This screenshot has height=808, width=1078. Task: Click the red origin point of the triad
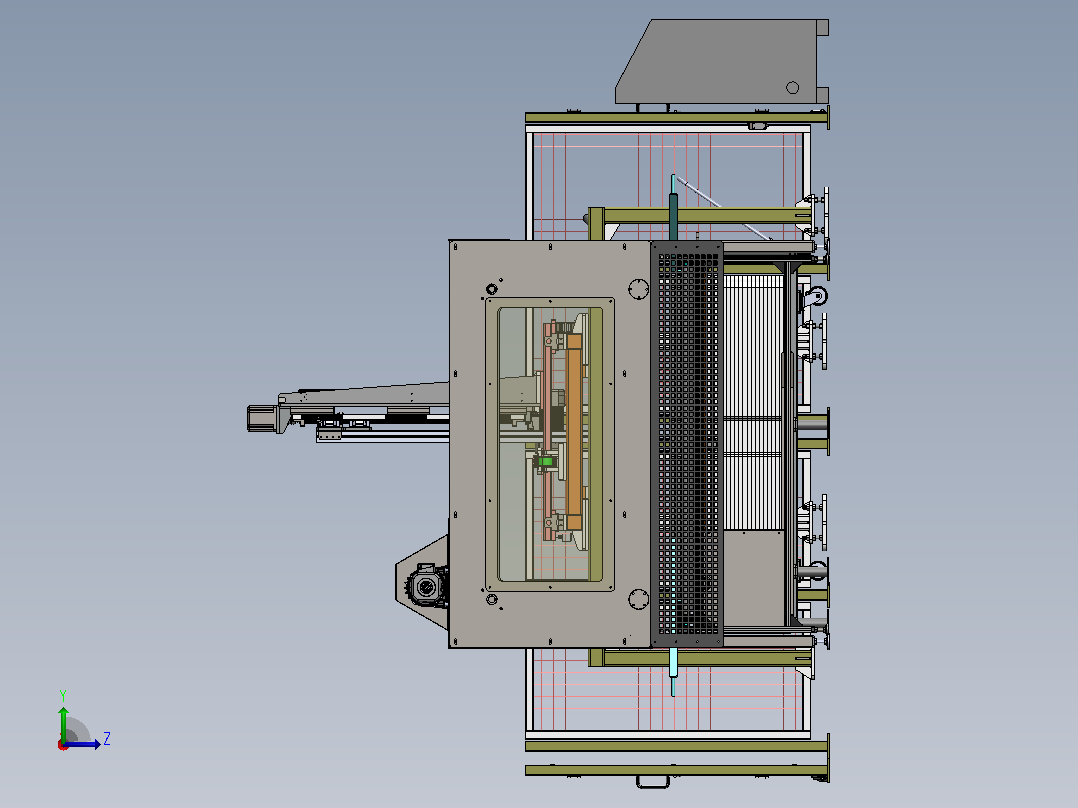(63, 745)
